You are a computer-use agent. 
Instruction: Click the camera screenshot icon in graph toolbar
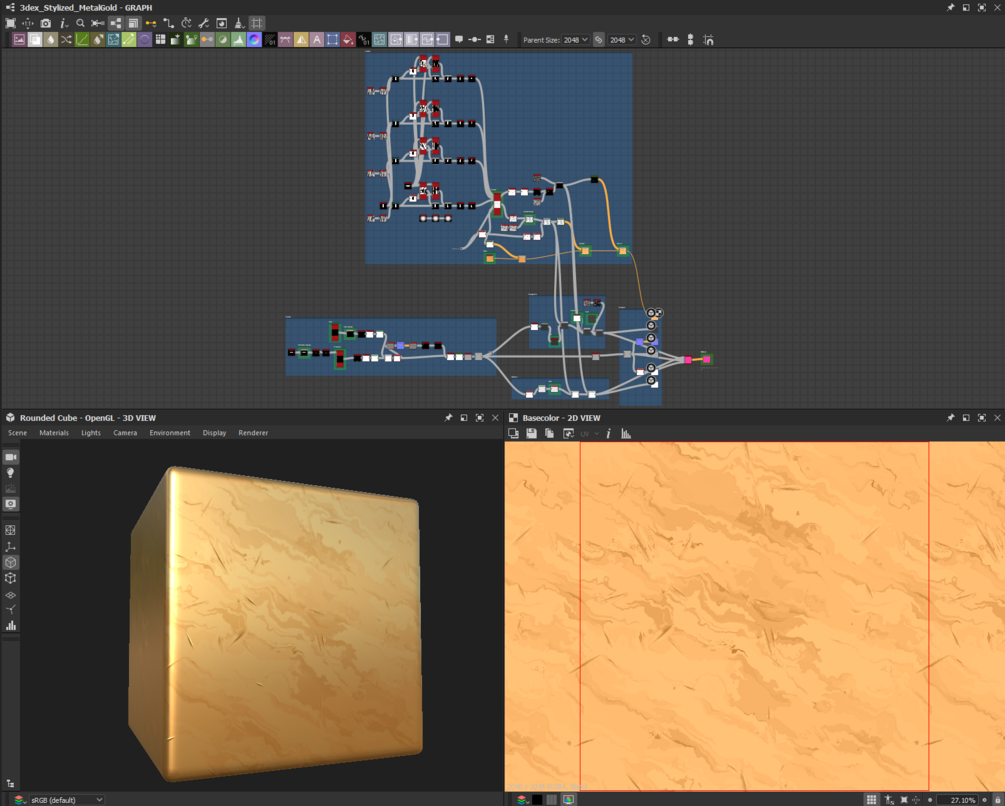46,23
